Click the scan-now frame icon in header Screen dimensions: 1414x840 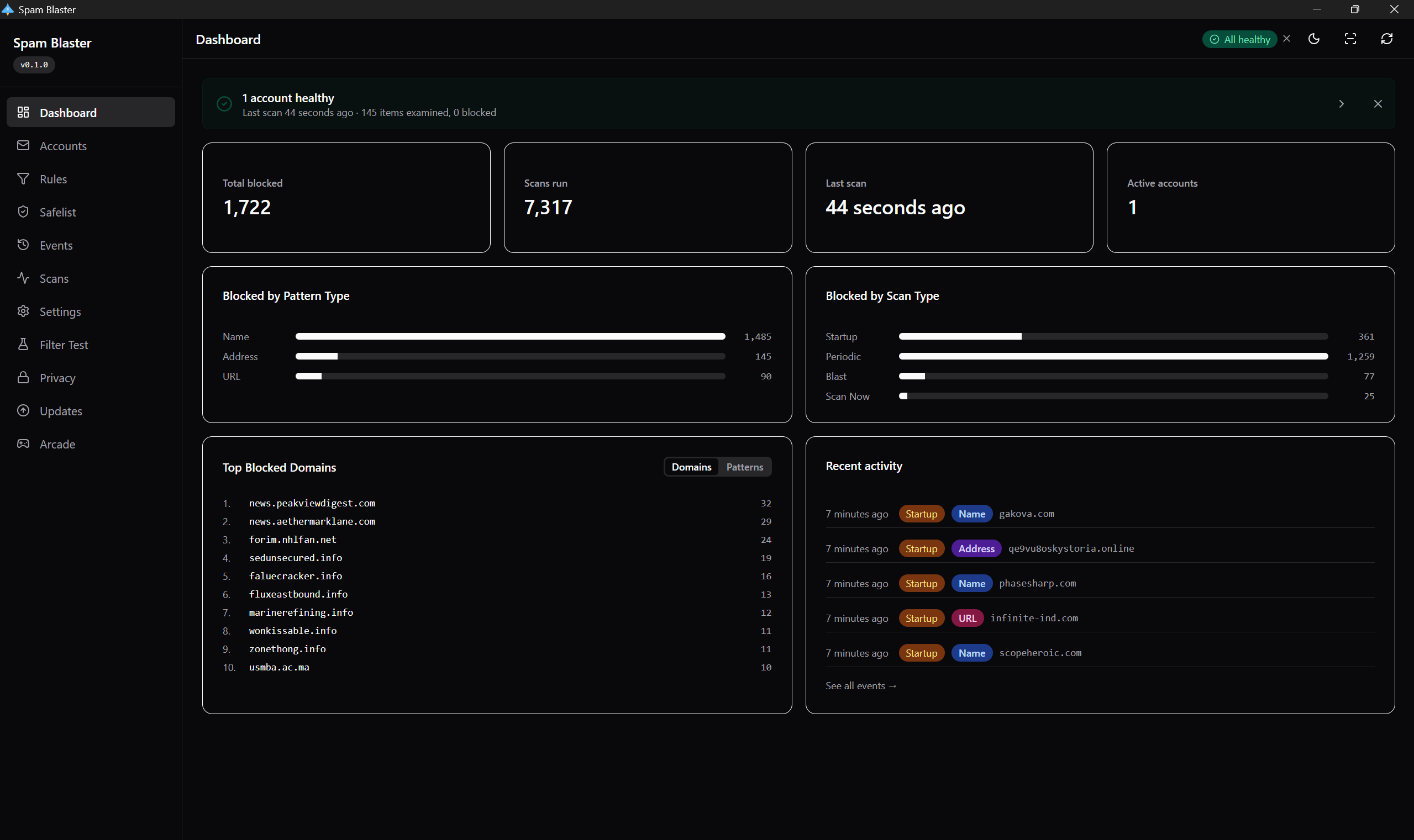[1350, 39]
